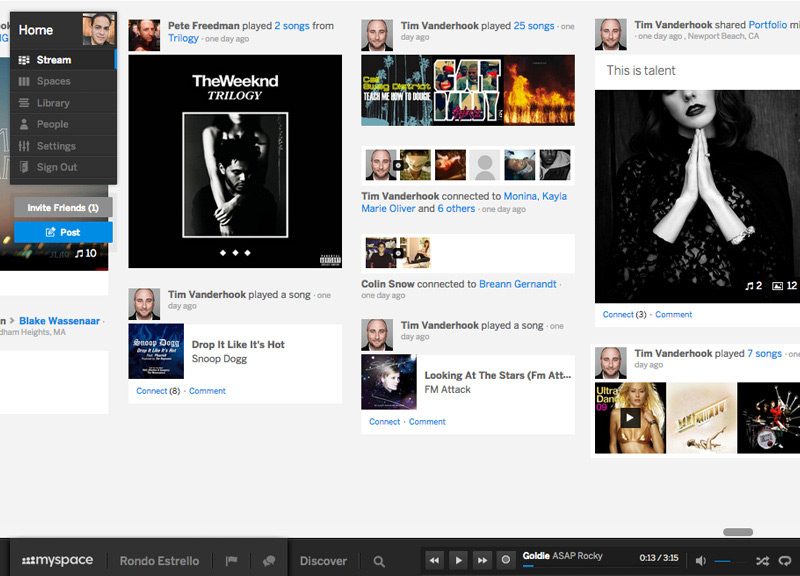Screen dimensions: 800x576
Task: Click the horizontal scrollbar thumb
Action: (x=738, y=532)
